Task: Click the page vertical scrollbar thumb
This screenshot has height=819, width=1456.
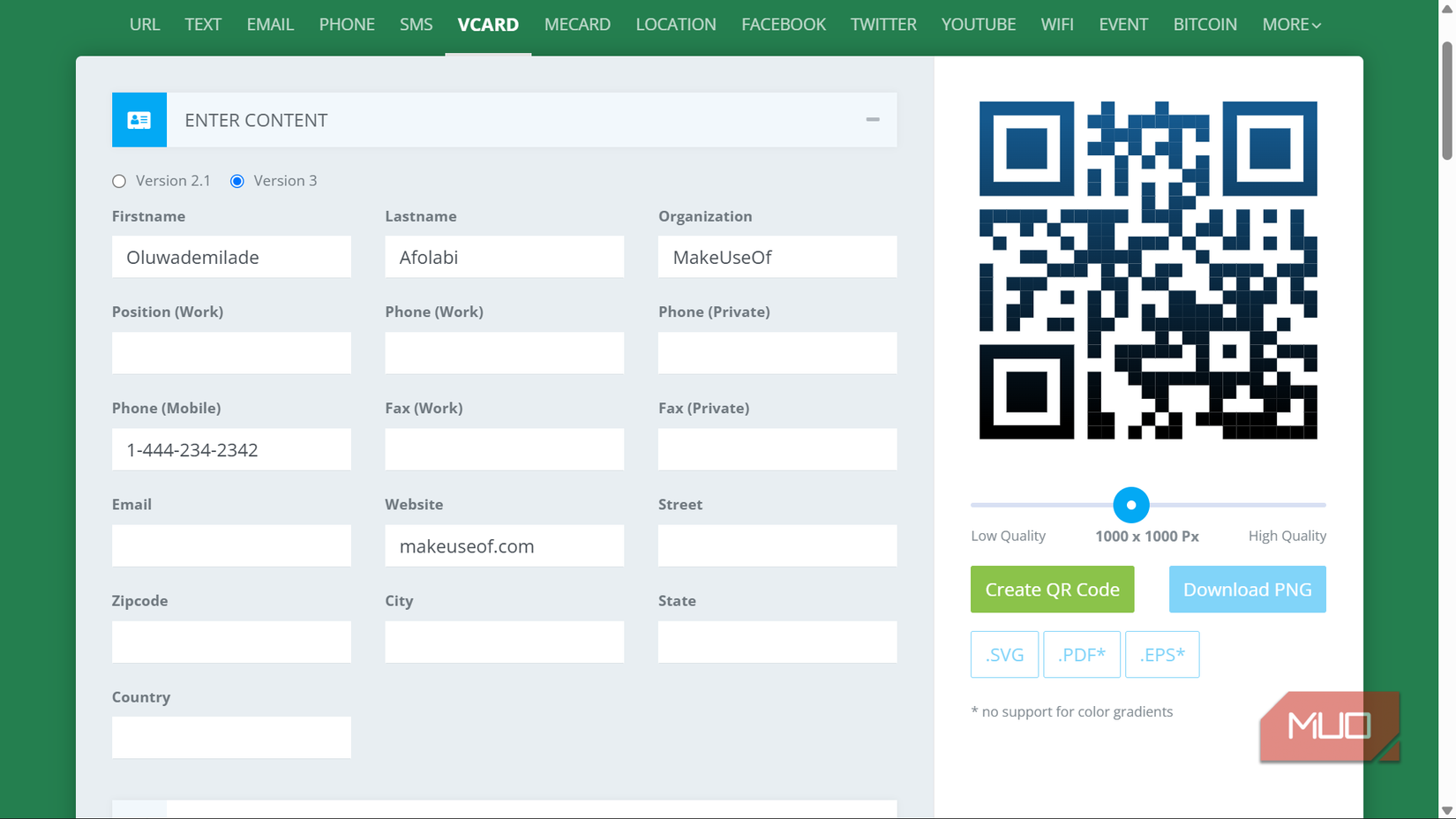Action: point(1446,100)
